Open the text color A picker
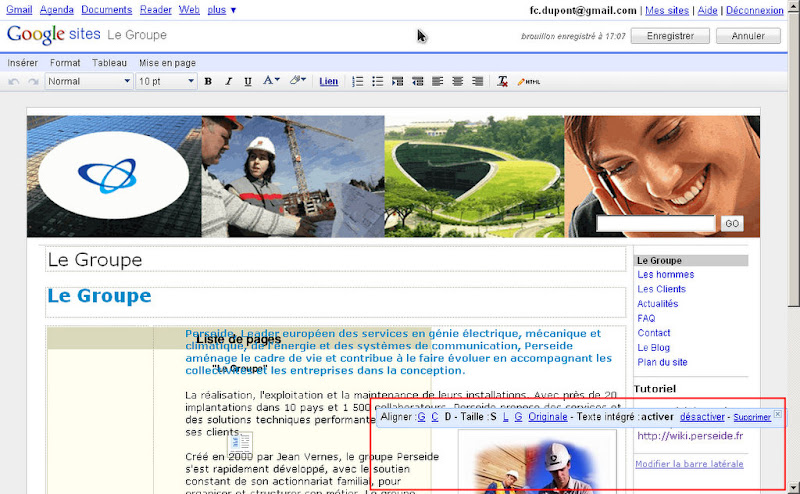 tap(271, 81)
